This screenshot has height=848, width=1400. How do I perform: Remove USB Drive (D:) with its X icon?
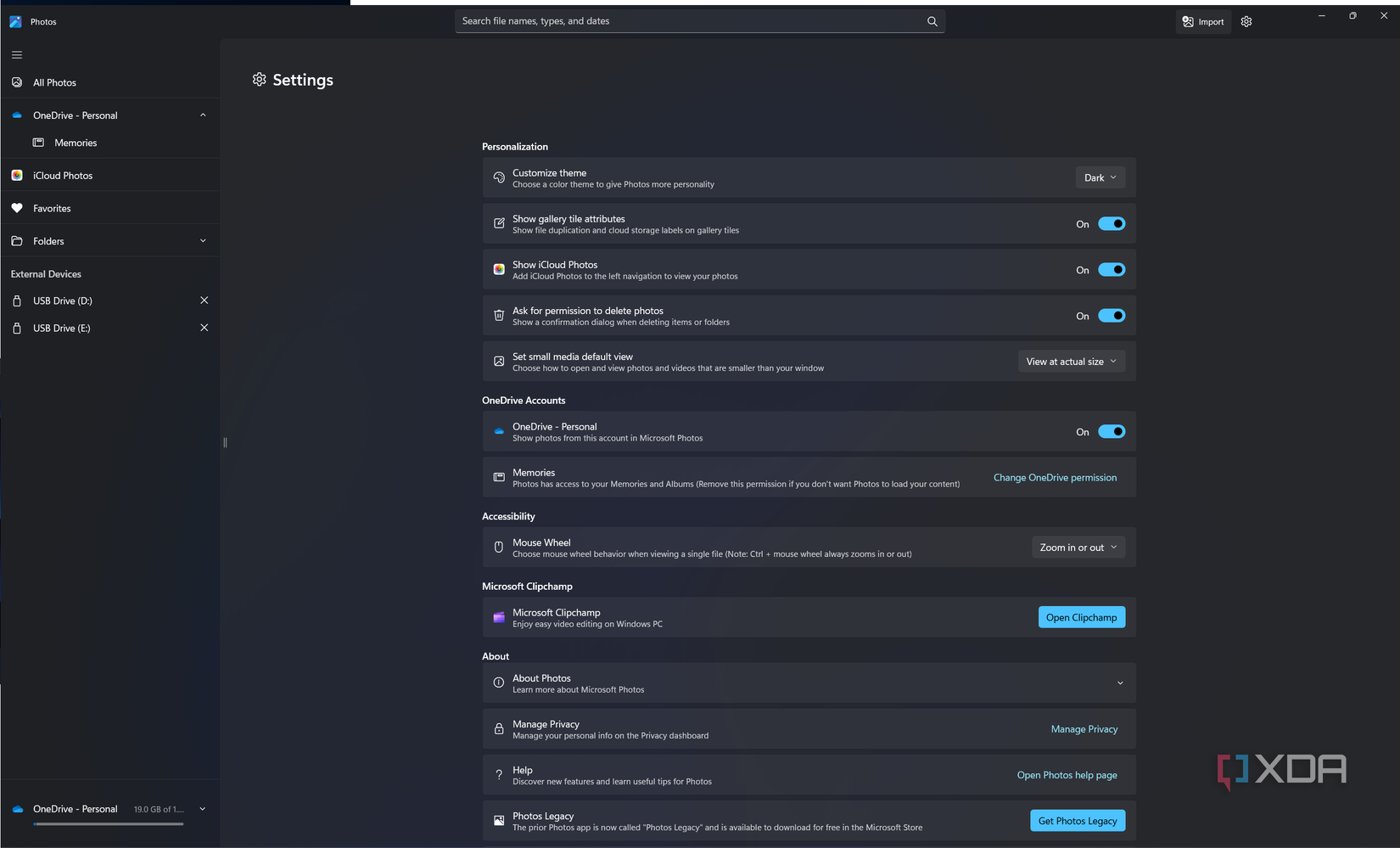[x=204, y=300]
